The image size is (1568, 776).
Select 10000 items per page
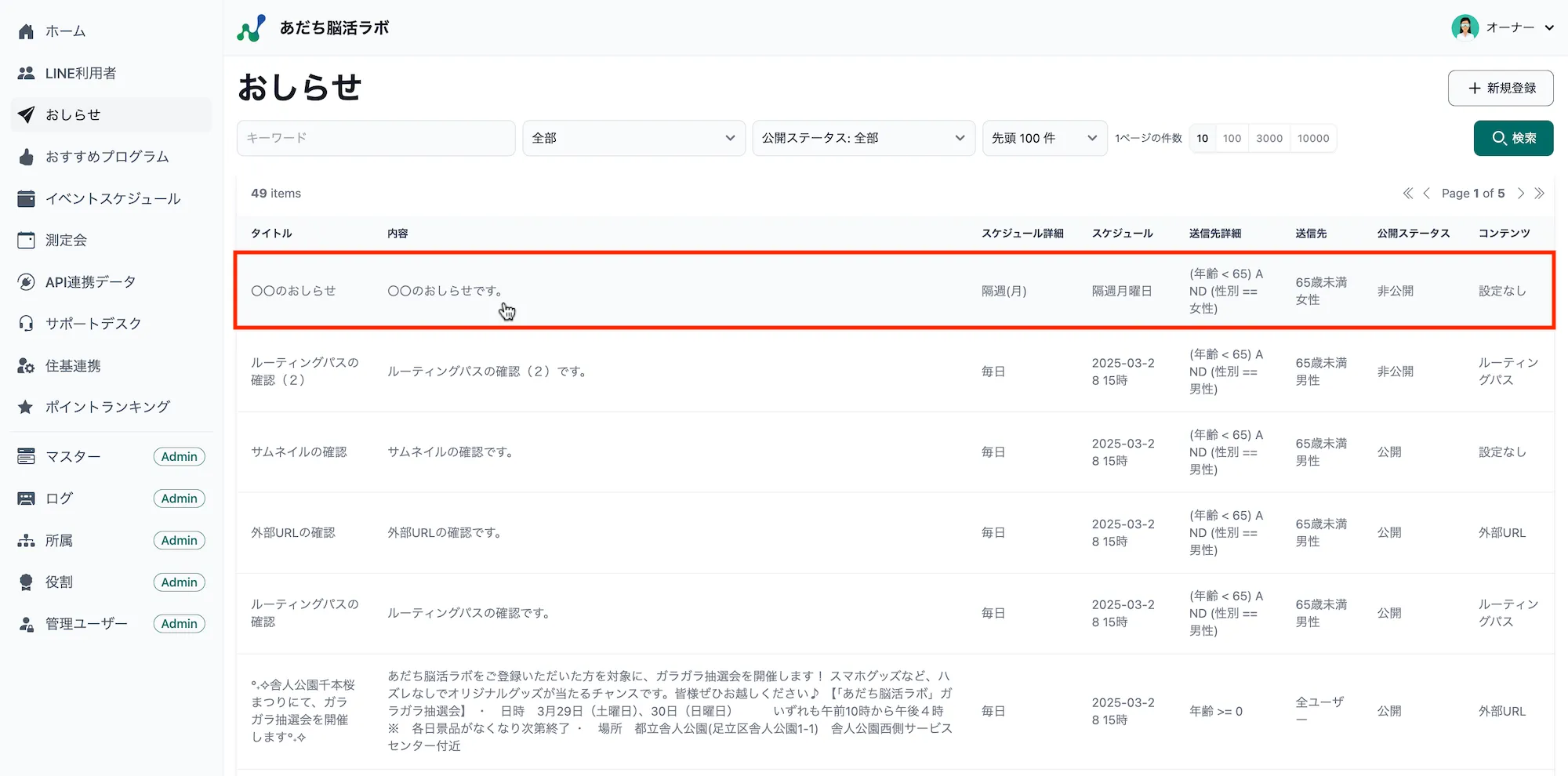click(x=1313, y=139)
